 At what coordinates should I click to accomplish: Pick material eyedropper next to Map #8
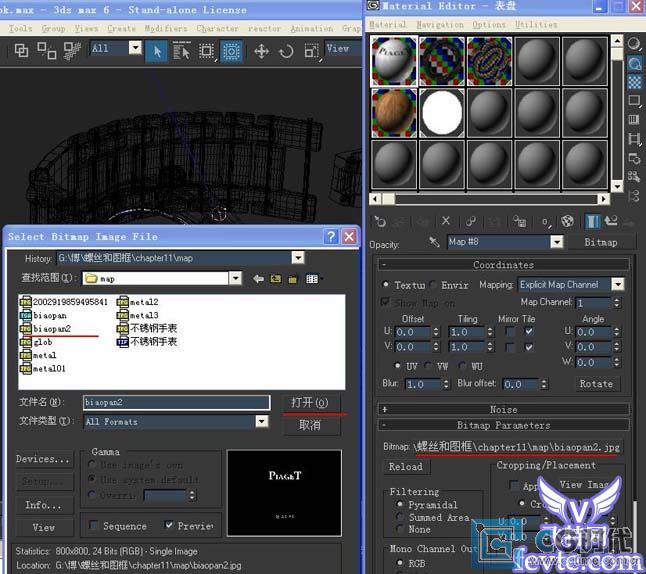click(433, 241)
